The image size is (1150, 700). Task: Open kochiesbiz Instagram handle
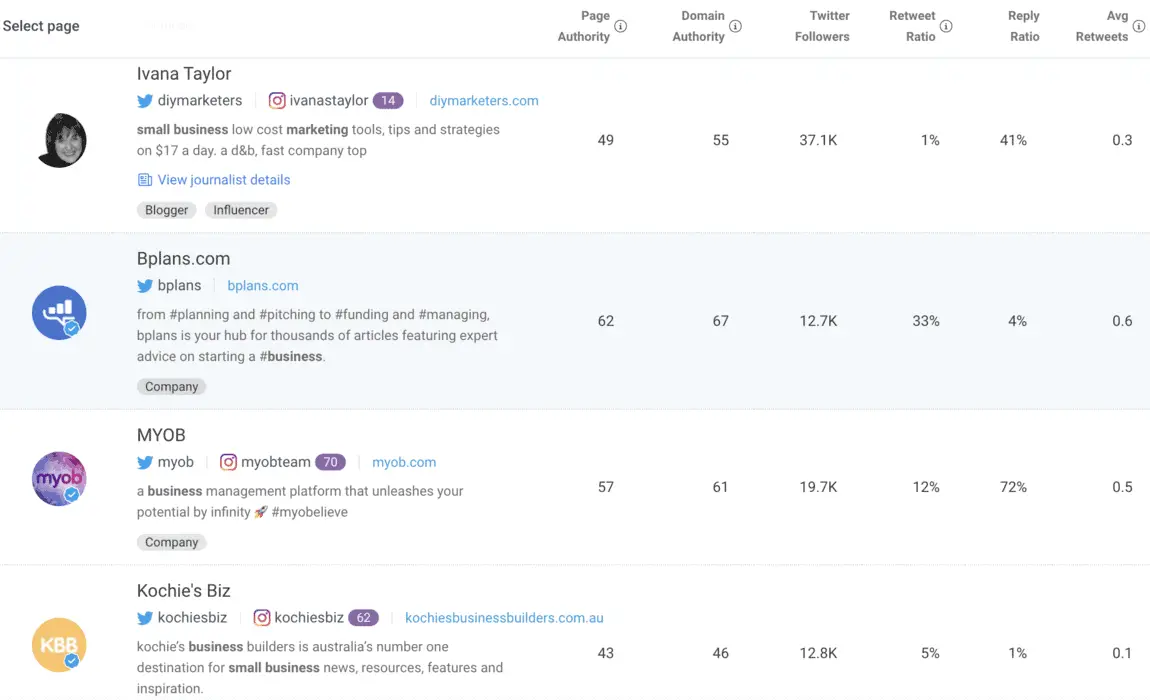(309, 618)
